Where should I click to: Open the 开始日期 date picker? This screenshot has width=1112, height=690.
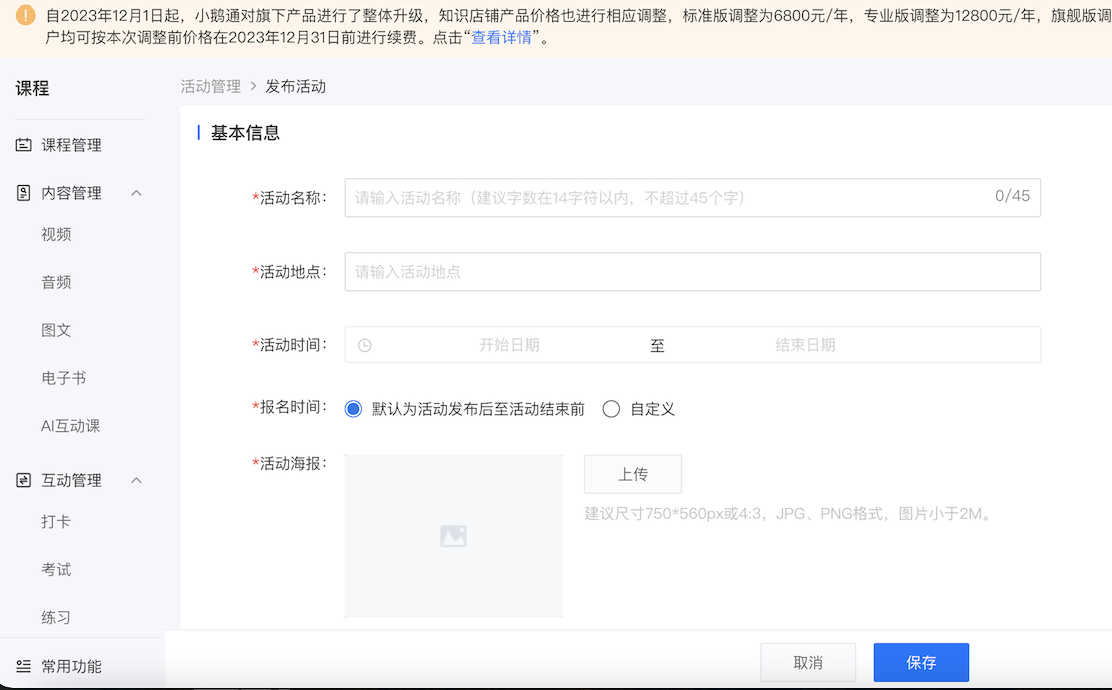pyautogui.click(x=509, y=345)
